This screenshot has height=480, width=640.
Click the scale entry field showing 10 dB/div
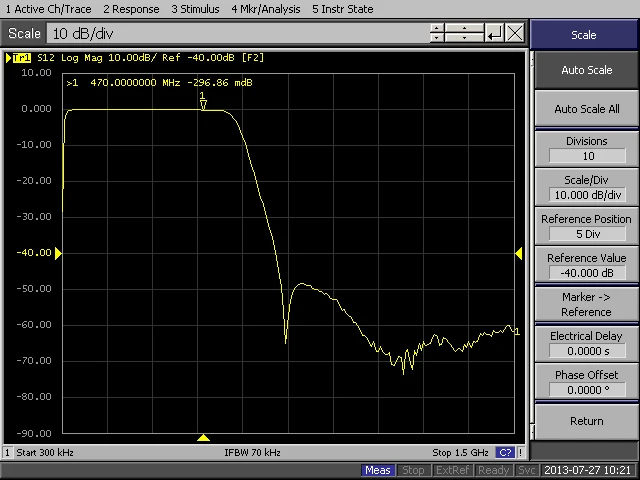(x=238, y=33)
